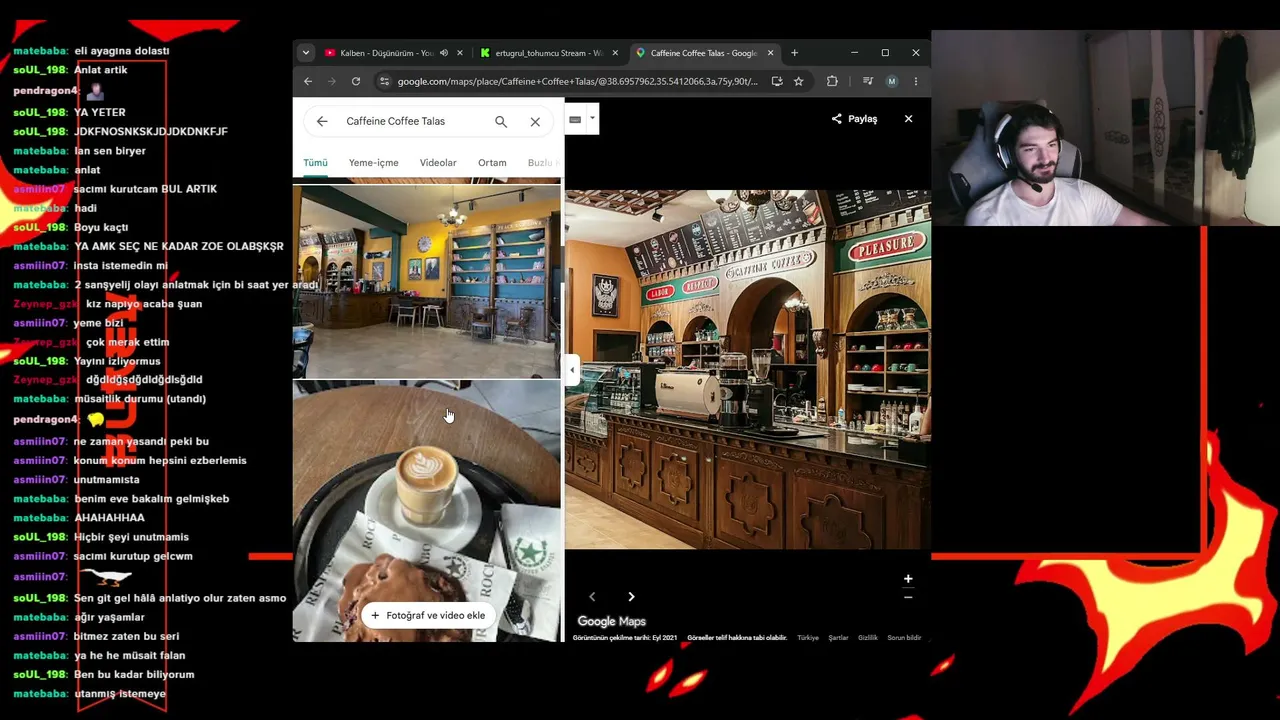Open a new browser tab
The height and width of the screenshot is (720, 1280).
[794, 53]
